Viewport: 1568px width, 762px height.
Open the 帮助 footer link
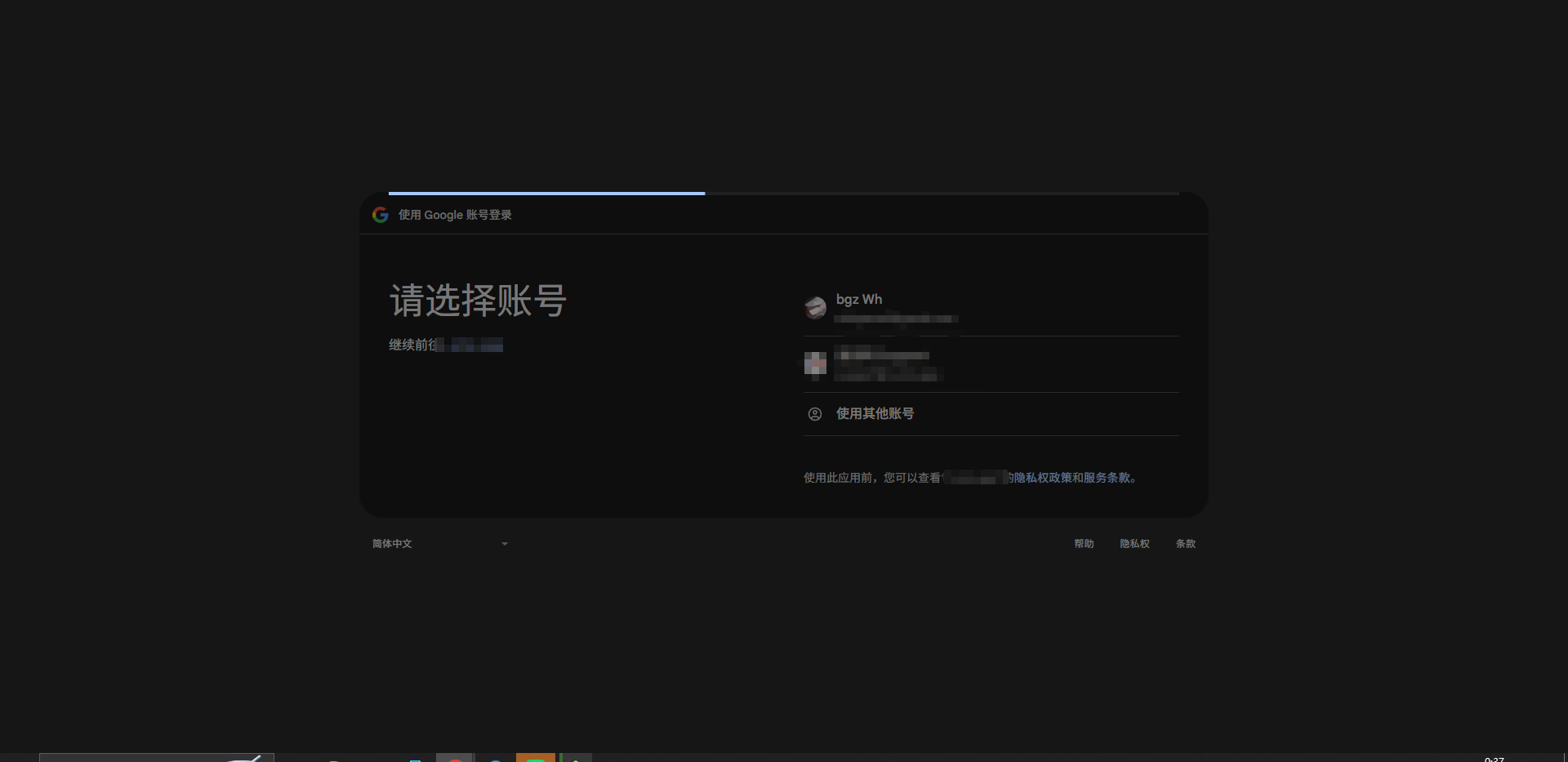[x=1084, y=544]
